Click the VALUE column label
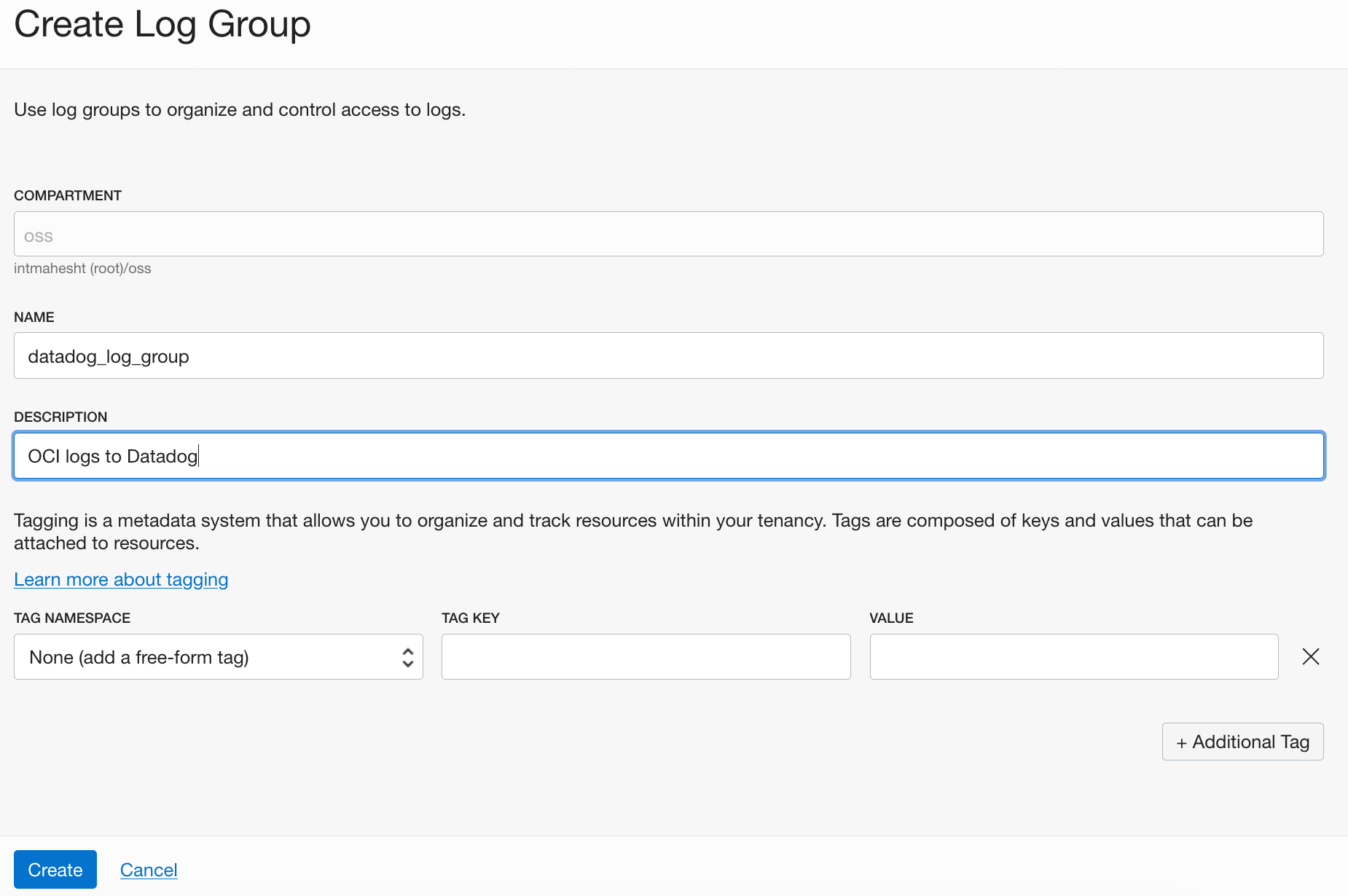This screenshot has width=1348, height=896. (x=891, y=618)
